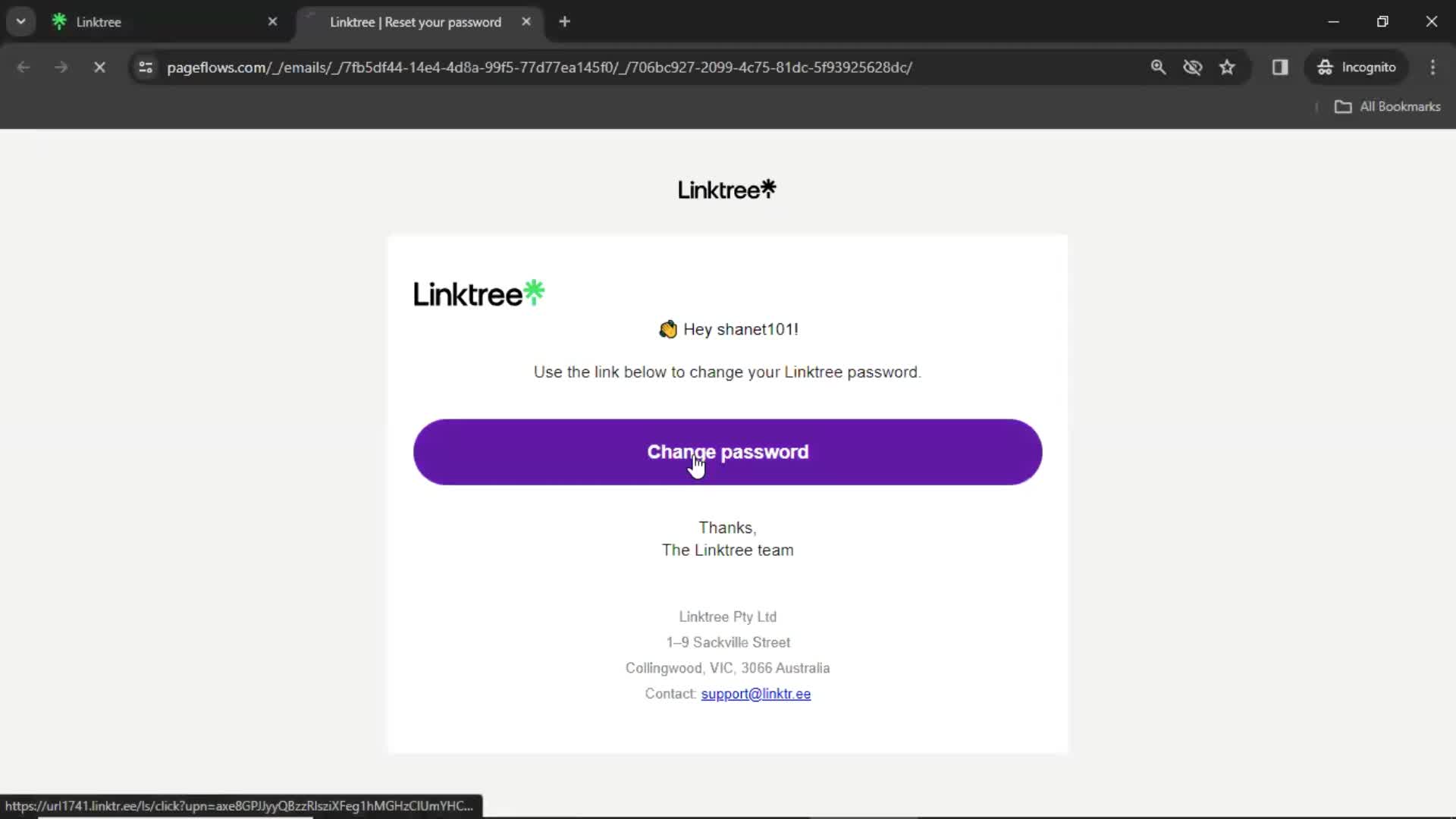Close the first Linktree tab
The image size is (1456, 819).
tap(272, 22)
